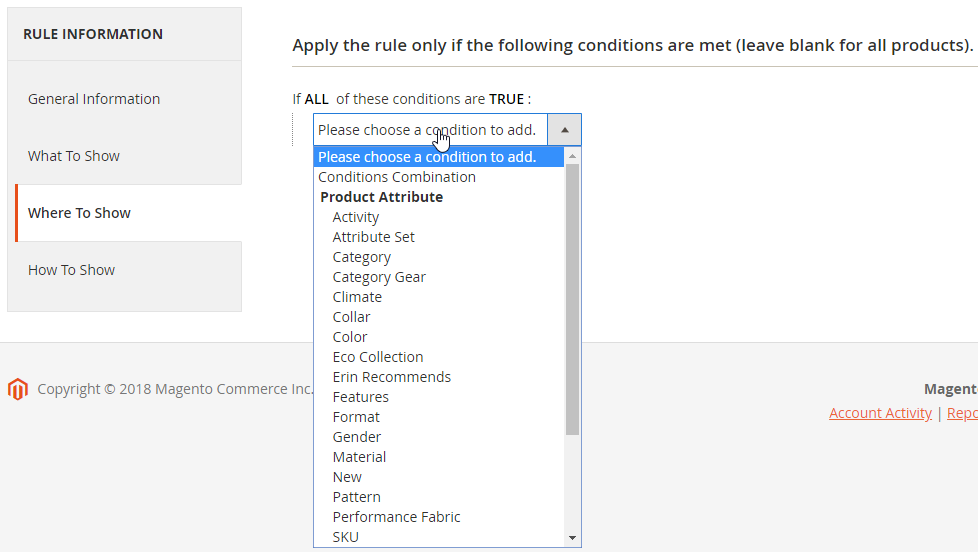Screen dimensions: 978x552
Task: Choose Eco Collection in the list
Action: (378, 357)
